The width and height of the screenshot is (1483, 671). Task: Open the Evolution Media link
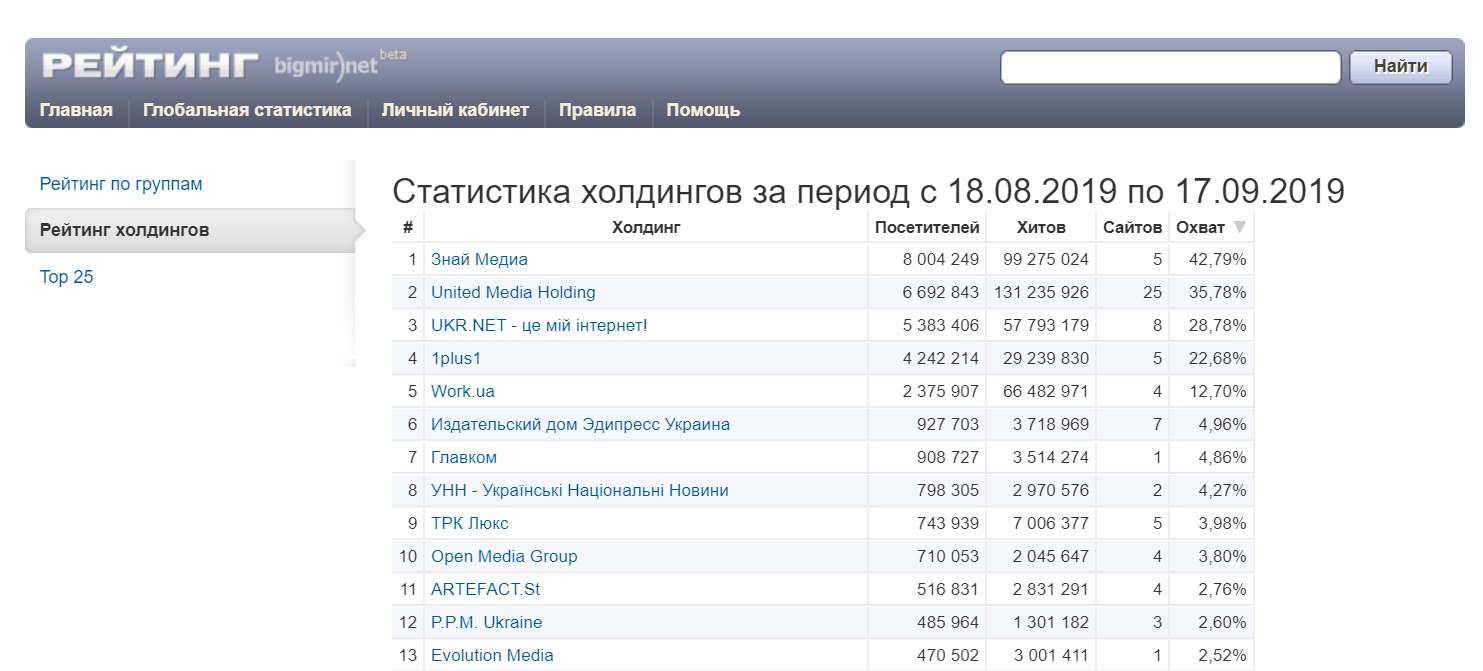click(492, 655)
